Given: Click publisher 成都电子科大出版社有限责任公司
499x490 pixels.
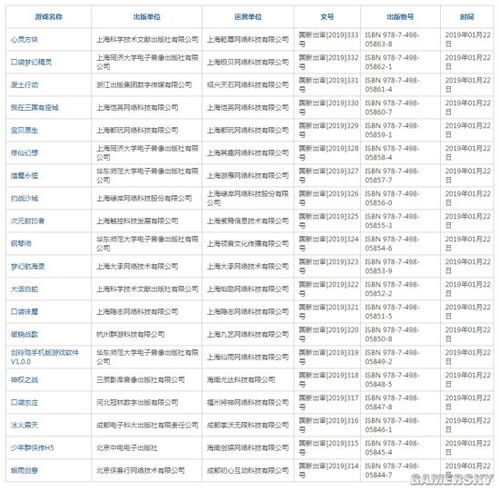Looking at the screenshot, I should 147,425.
